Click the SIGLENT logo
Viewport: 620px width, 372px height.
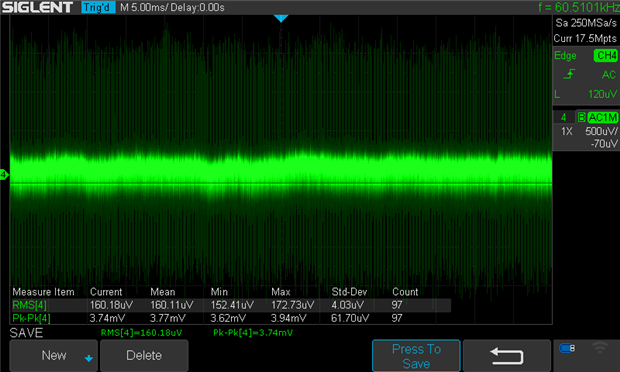(x=38, y=7)
